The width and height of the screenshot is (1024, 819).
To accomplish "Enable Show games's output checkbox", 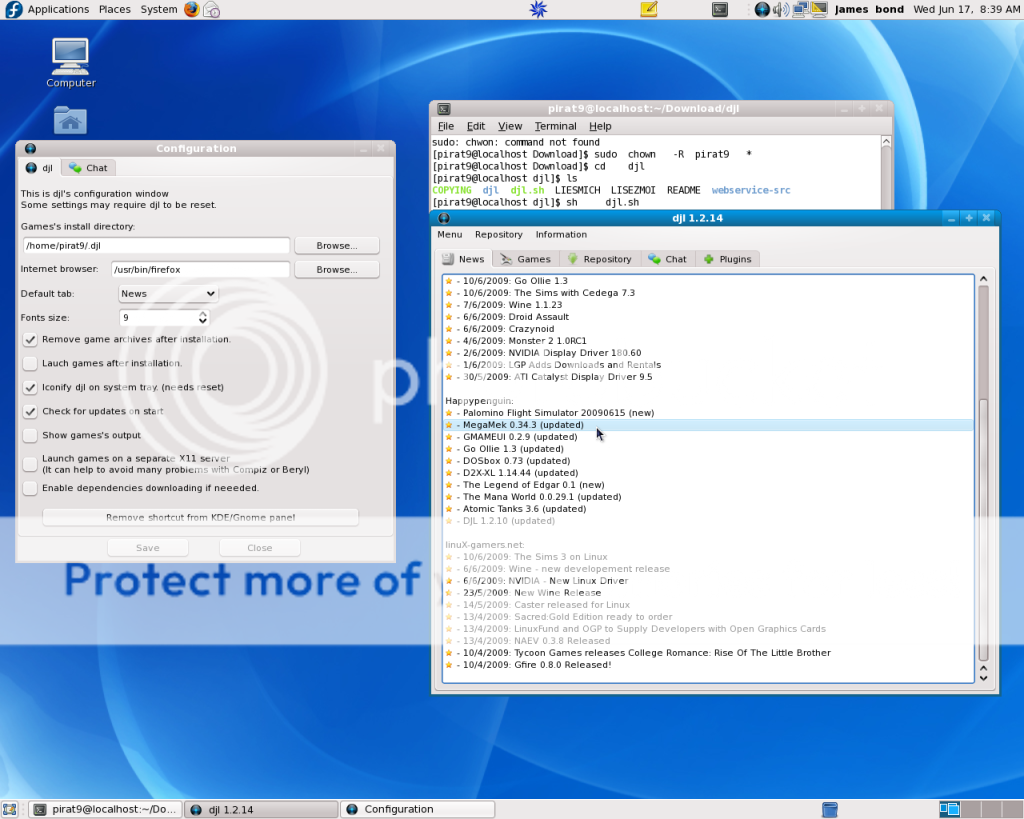I will point(30,435).
